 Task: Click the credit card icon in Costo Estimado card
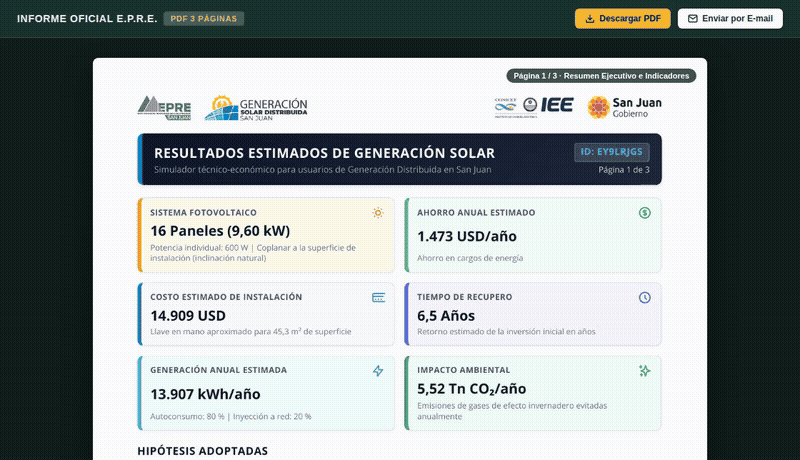pos(378,297)
